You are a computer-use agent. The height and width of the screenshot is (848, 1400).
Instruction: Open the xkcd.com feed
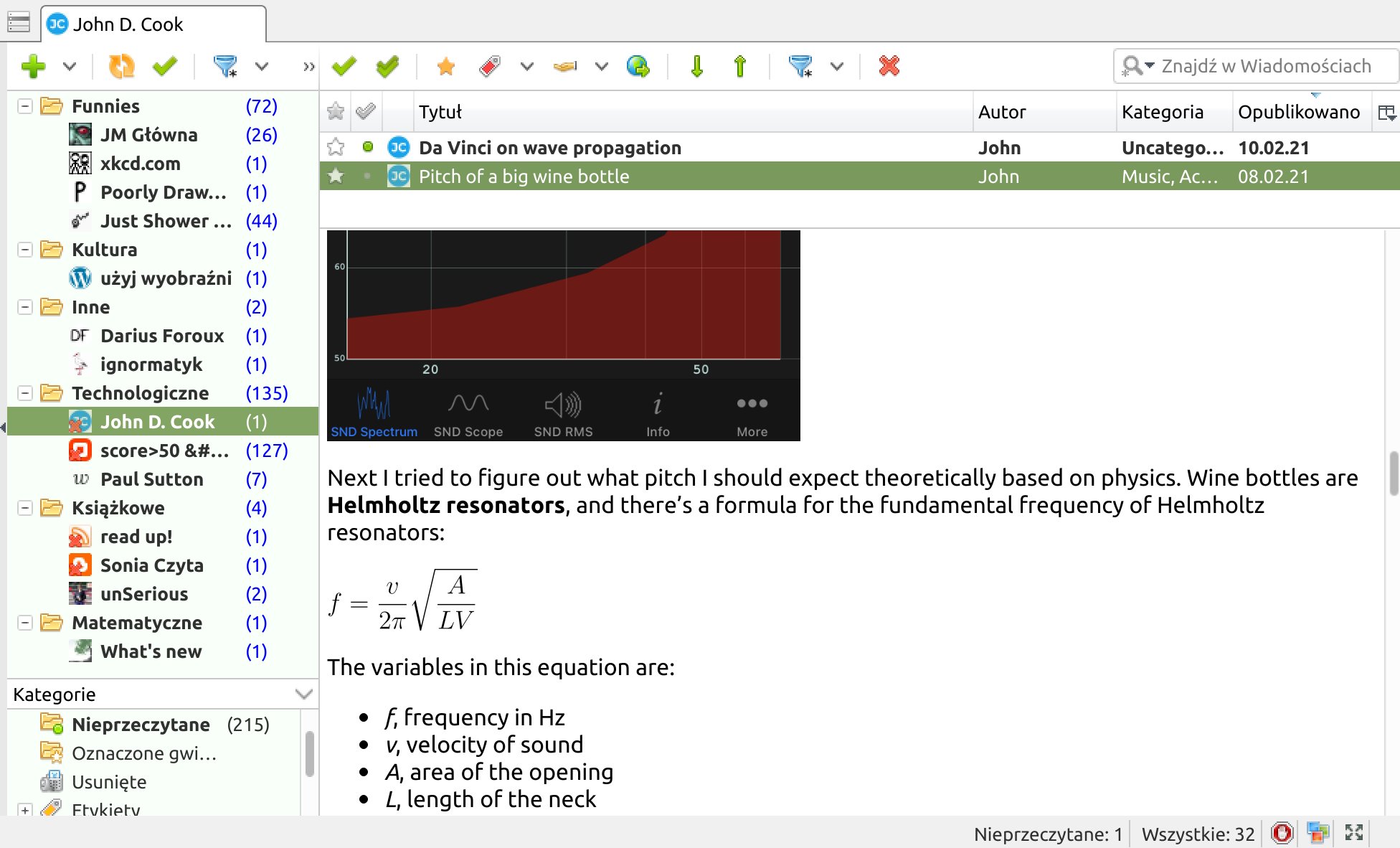pyautogui.click(x=140, y=164)
